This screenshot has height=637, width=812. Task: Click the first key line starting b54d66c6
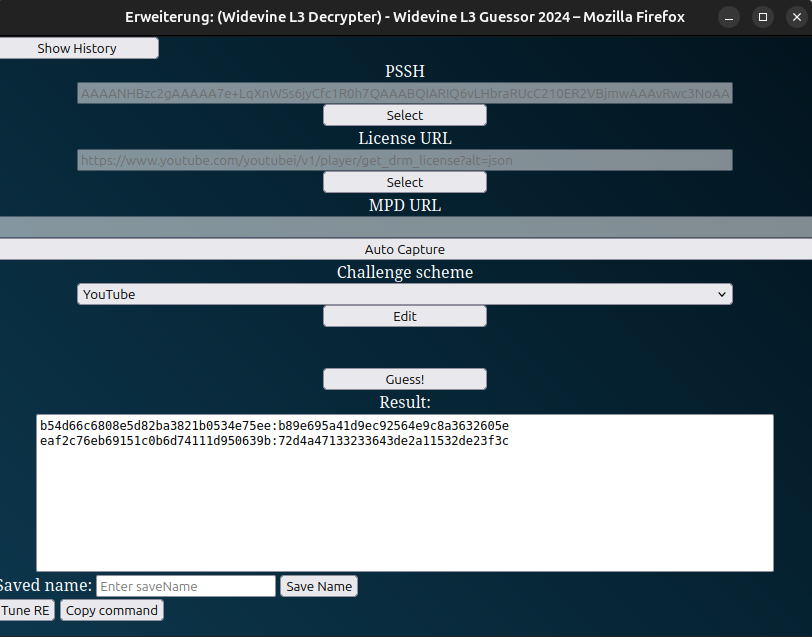274,426
